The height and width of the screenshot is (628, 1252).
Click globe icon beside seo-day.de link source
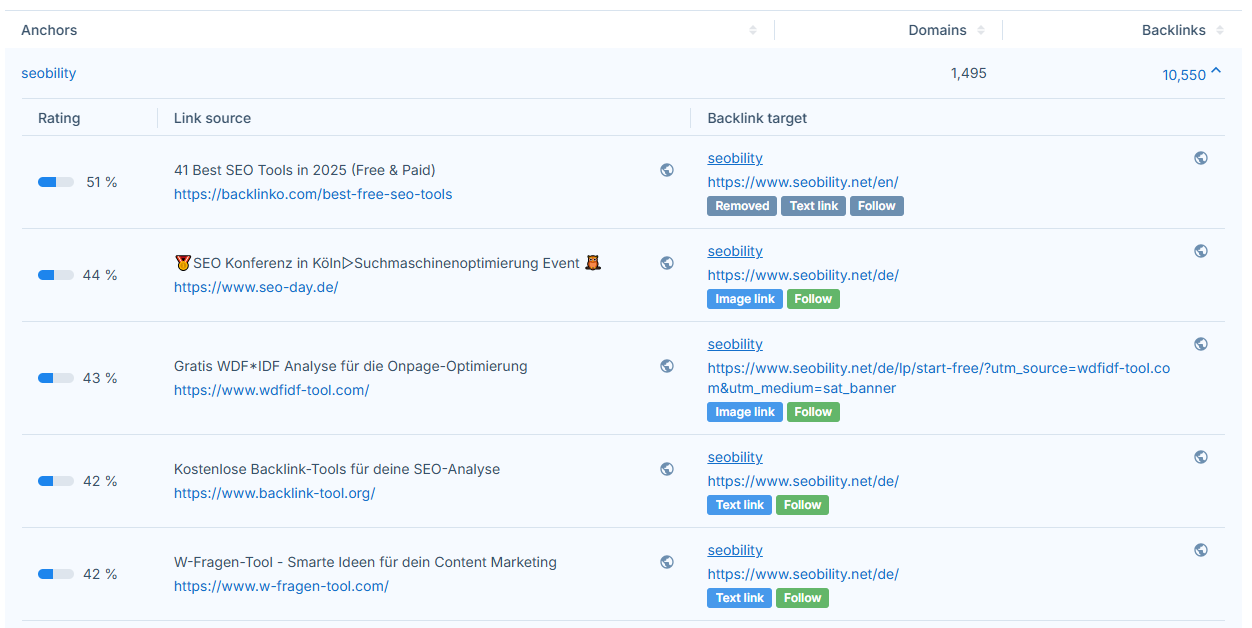[x=667, y=263]
